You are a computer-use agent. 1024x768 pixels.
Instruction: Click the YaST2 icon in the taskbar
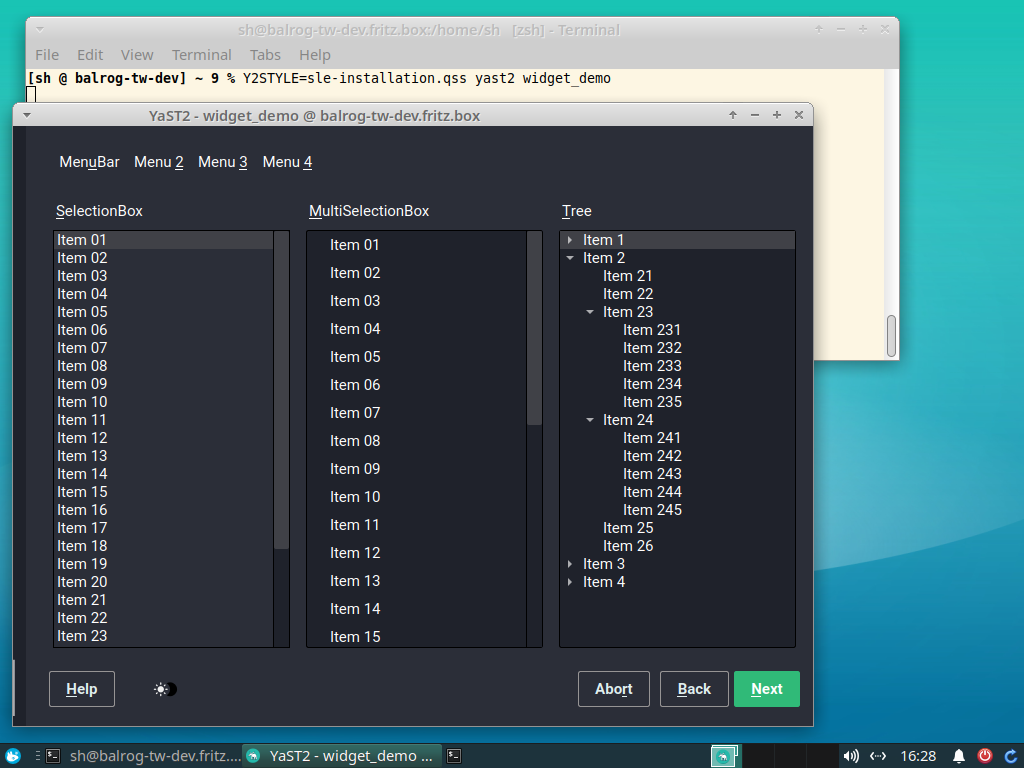coord(253,756)
